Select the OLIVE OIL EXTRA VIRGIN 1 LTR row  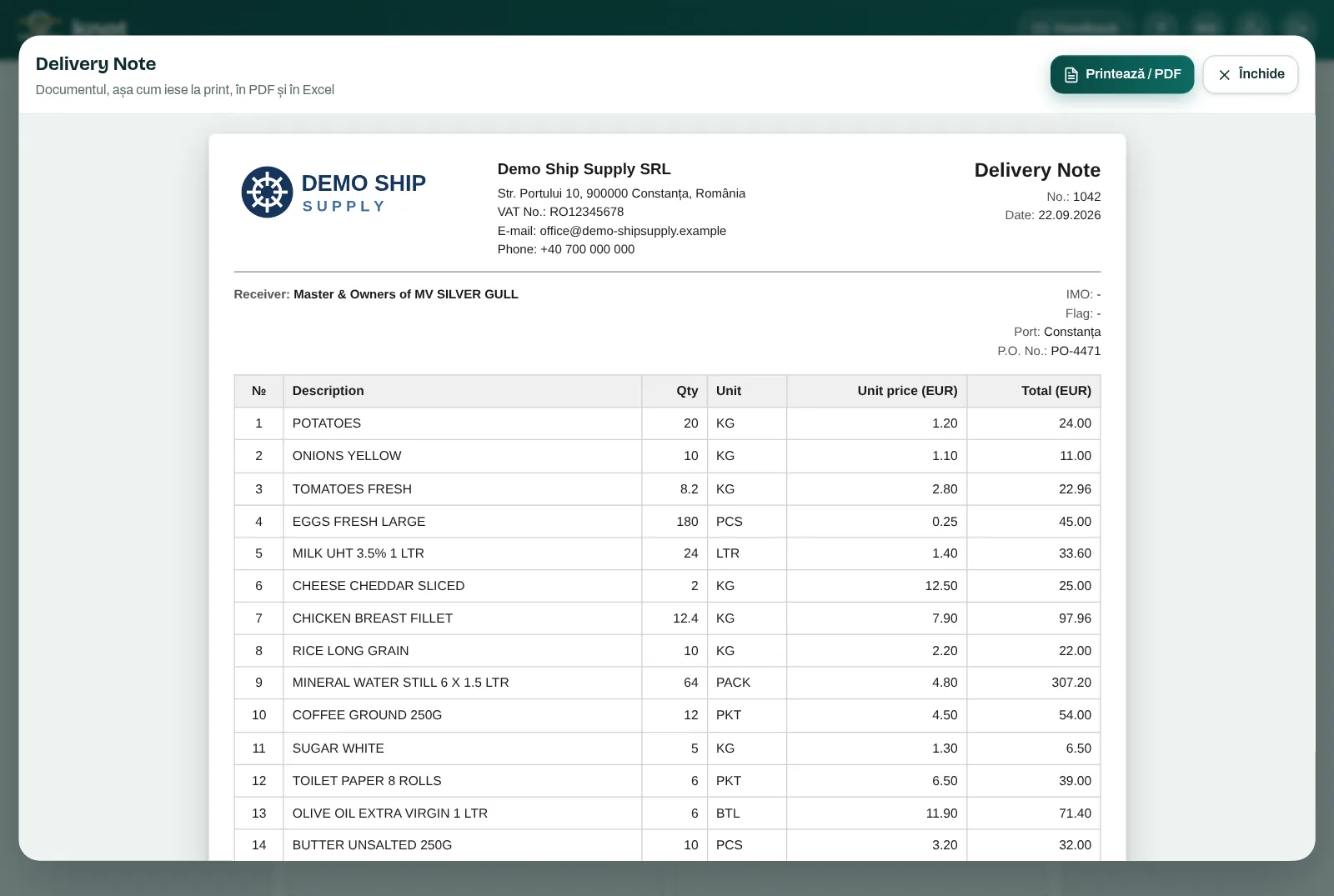click(667, 813)
